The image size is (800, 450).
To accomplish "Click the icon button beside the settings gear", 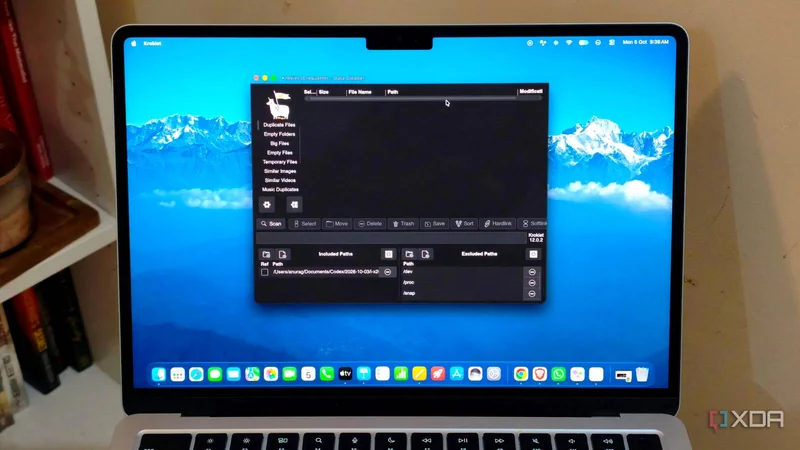I will click(294, 205).
